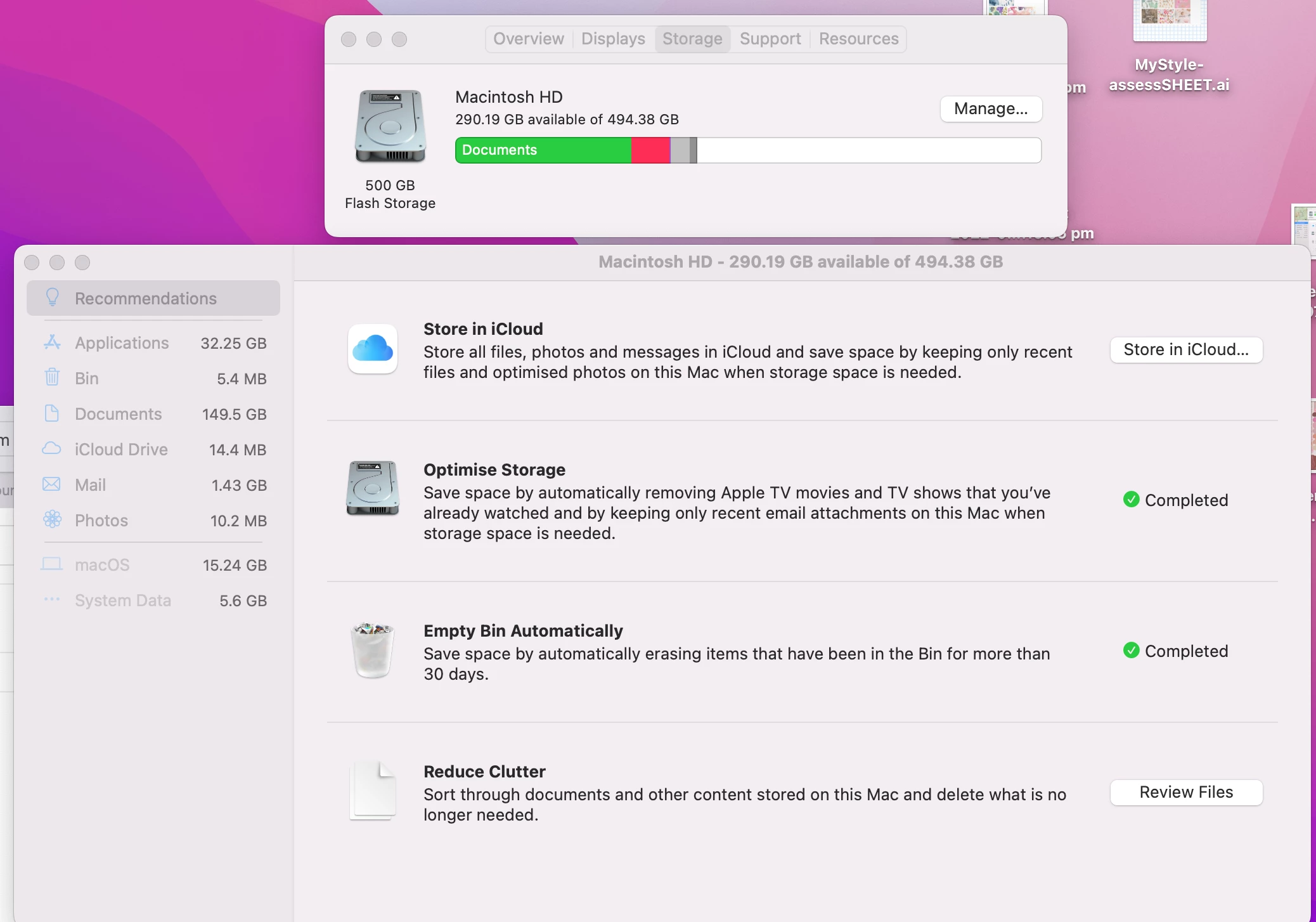Select the Support tab

770,39
